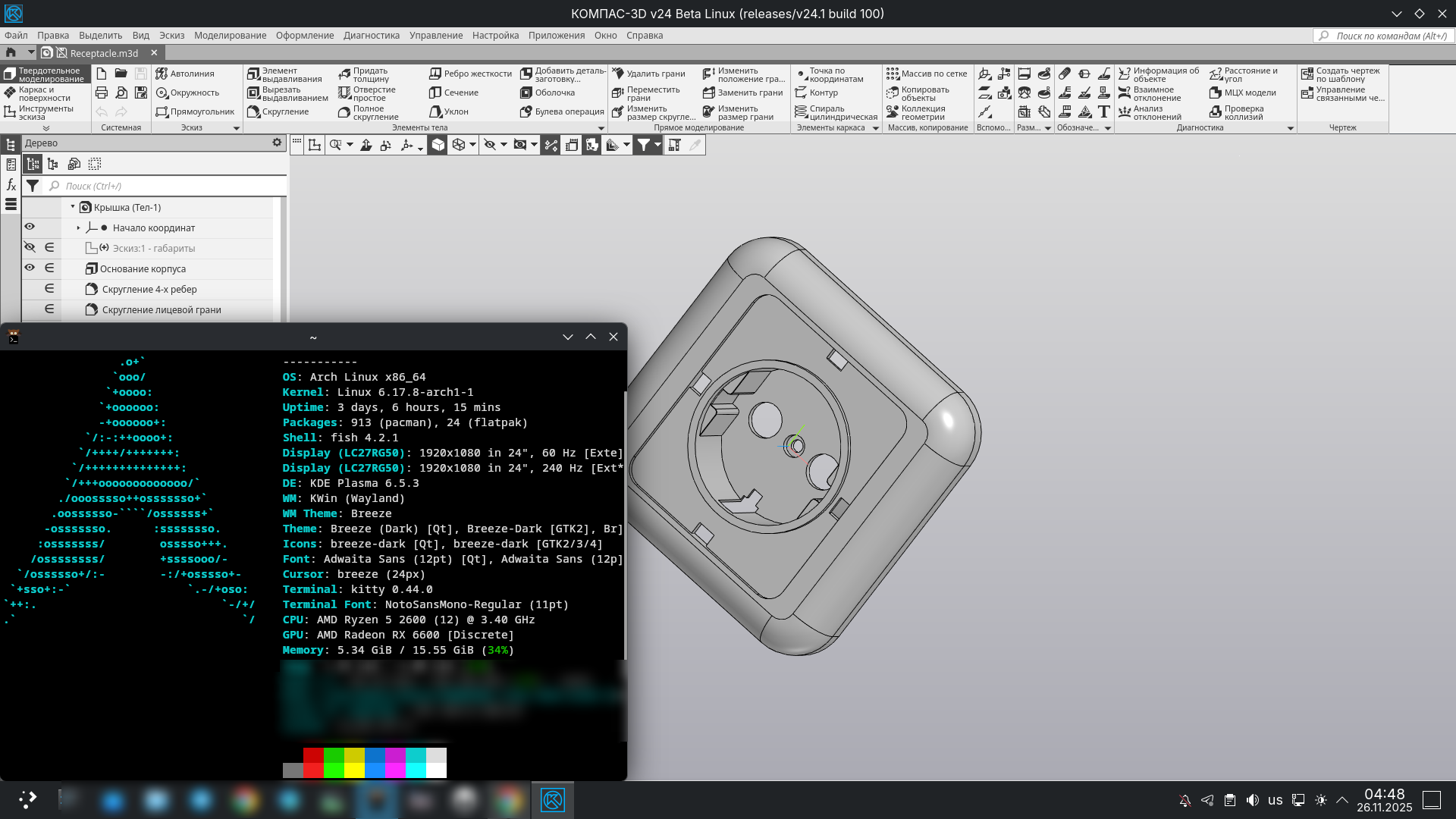1456x819 pixels.
Task: Switch to the Receptacle.m3d document tab
Action: (x=103, y=53)
